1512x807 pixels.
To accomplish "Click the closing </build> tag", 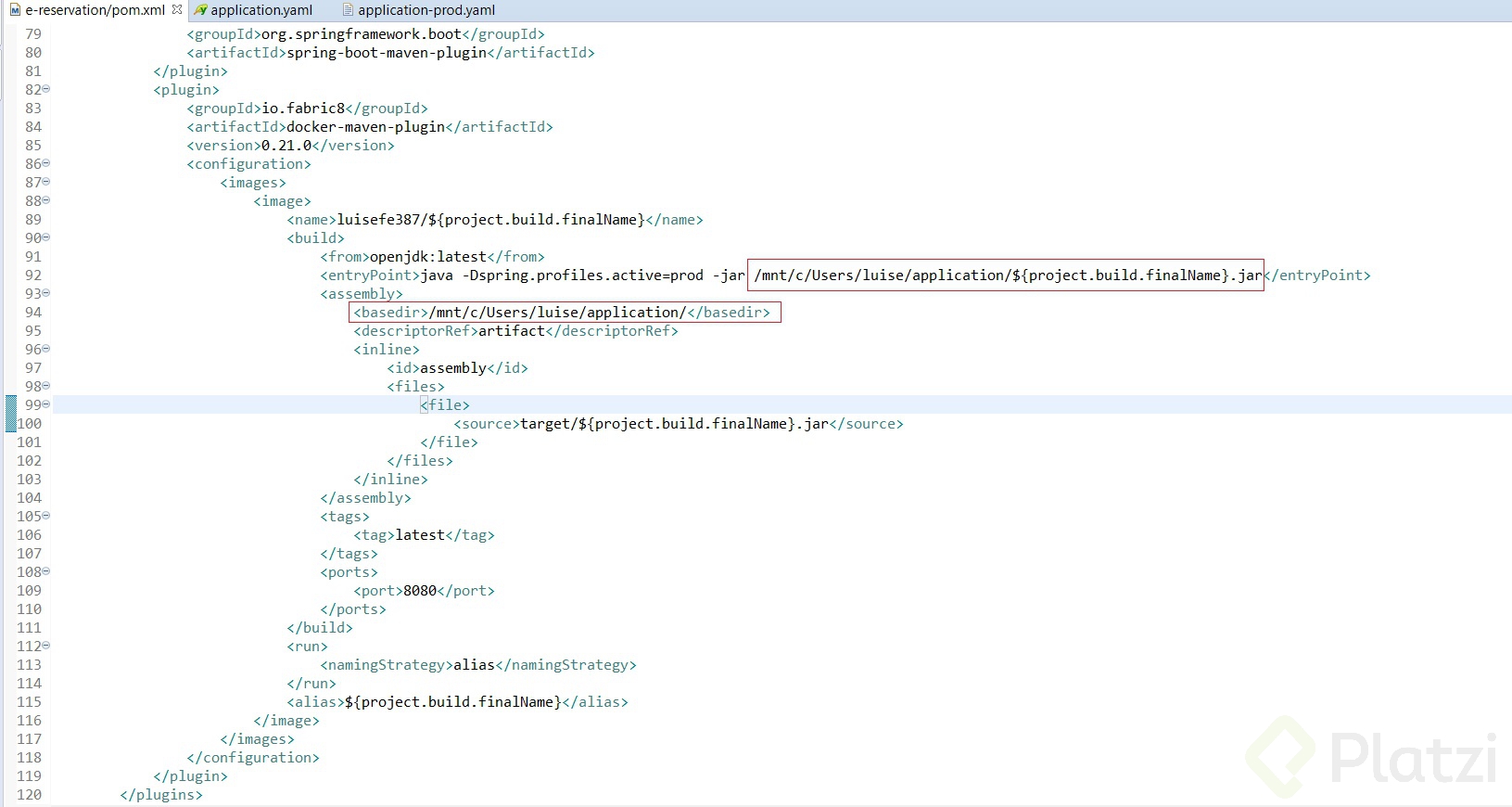I will [320, 628].
